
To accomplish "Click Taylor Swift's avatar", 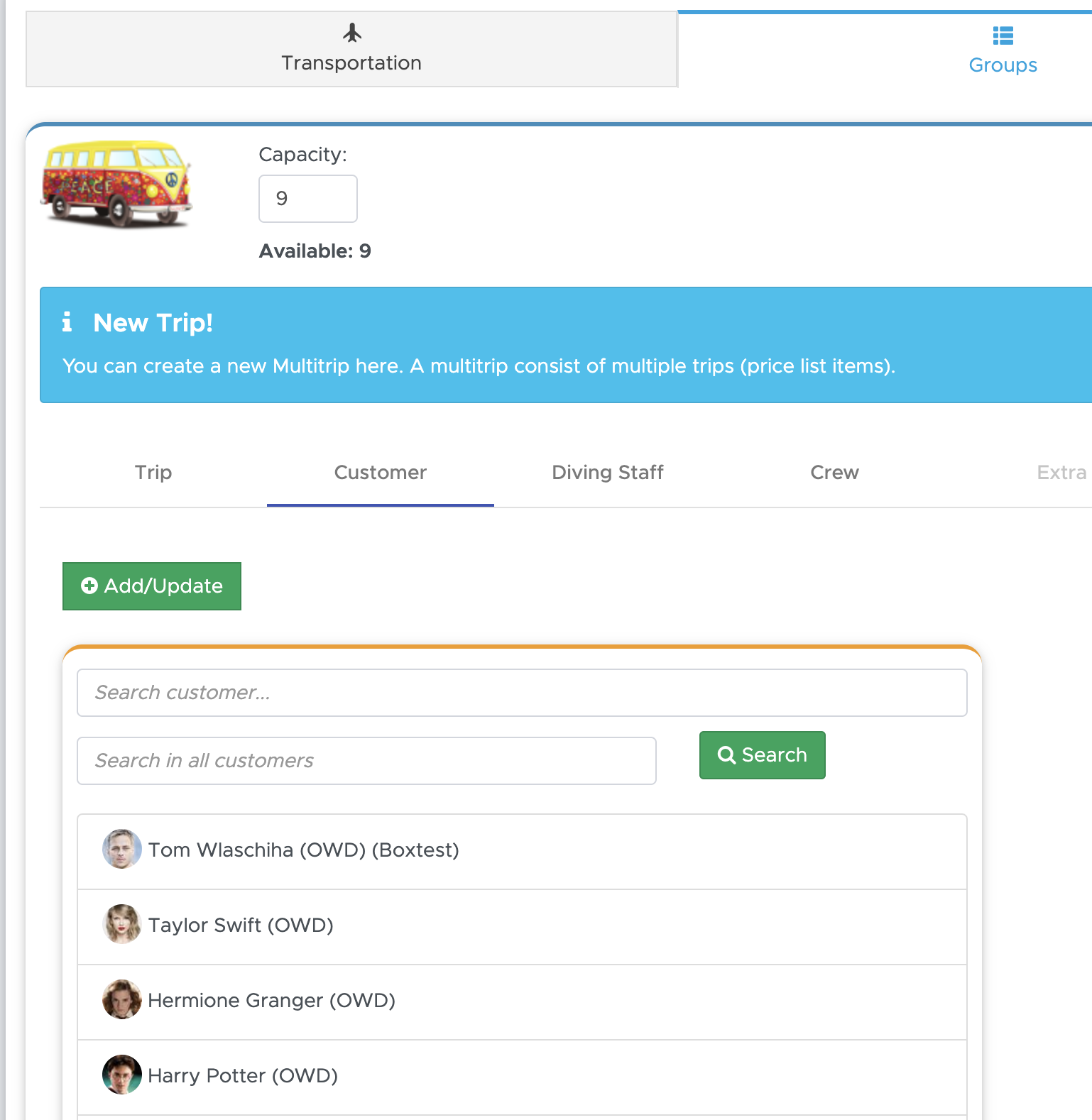I will point(122,924).
